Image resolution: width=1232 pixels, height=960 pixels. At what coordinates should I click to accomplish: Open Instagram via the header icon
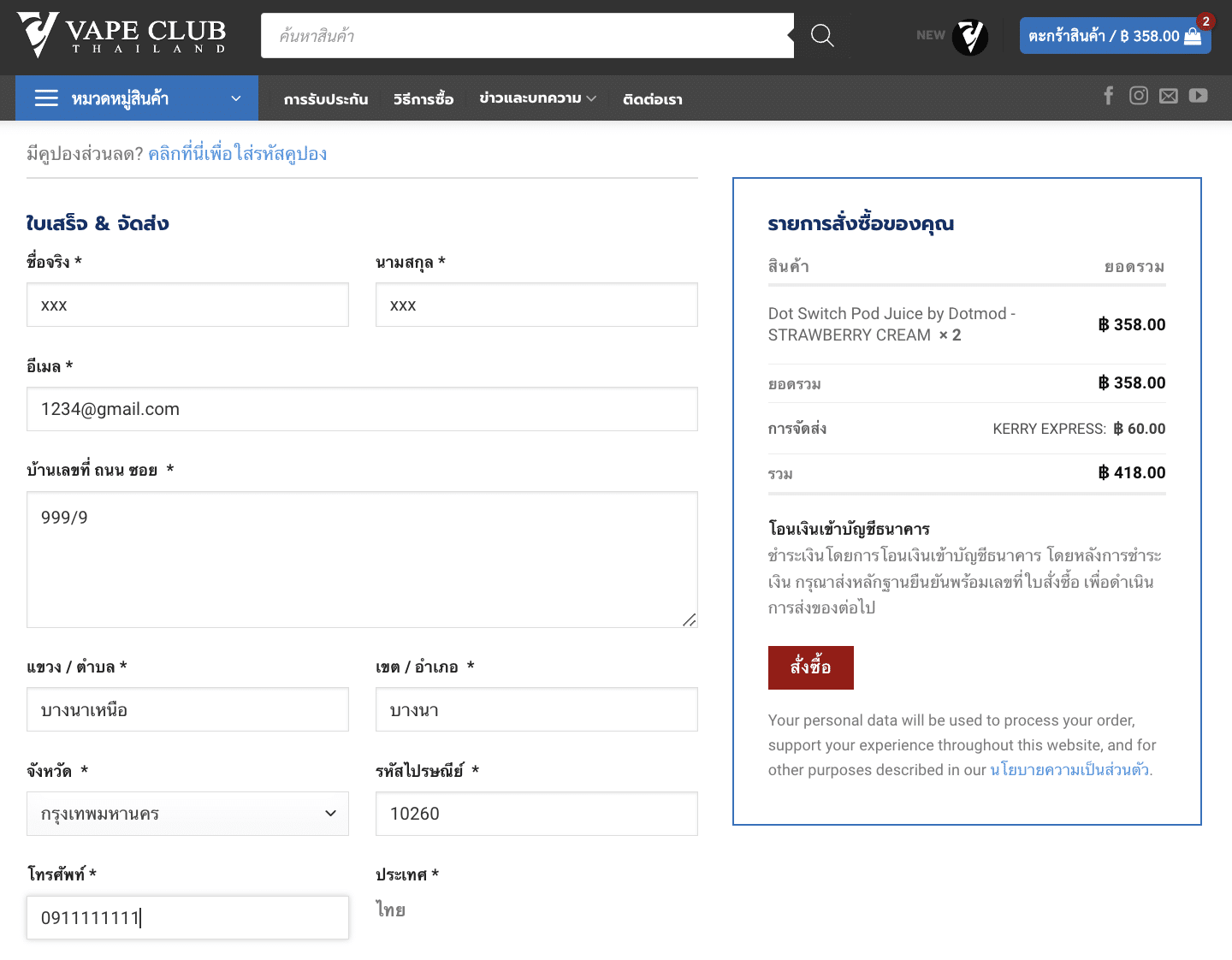[x=1138, y=96]
